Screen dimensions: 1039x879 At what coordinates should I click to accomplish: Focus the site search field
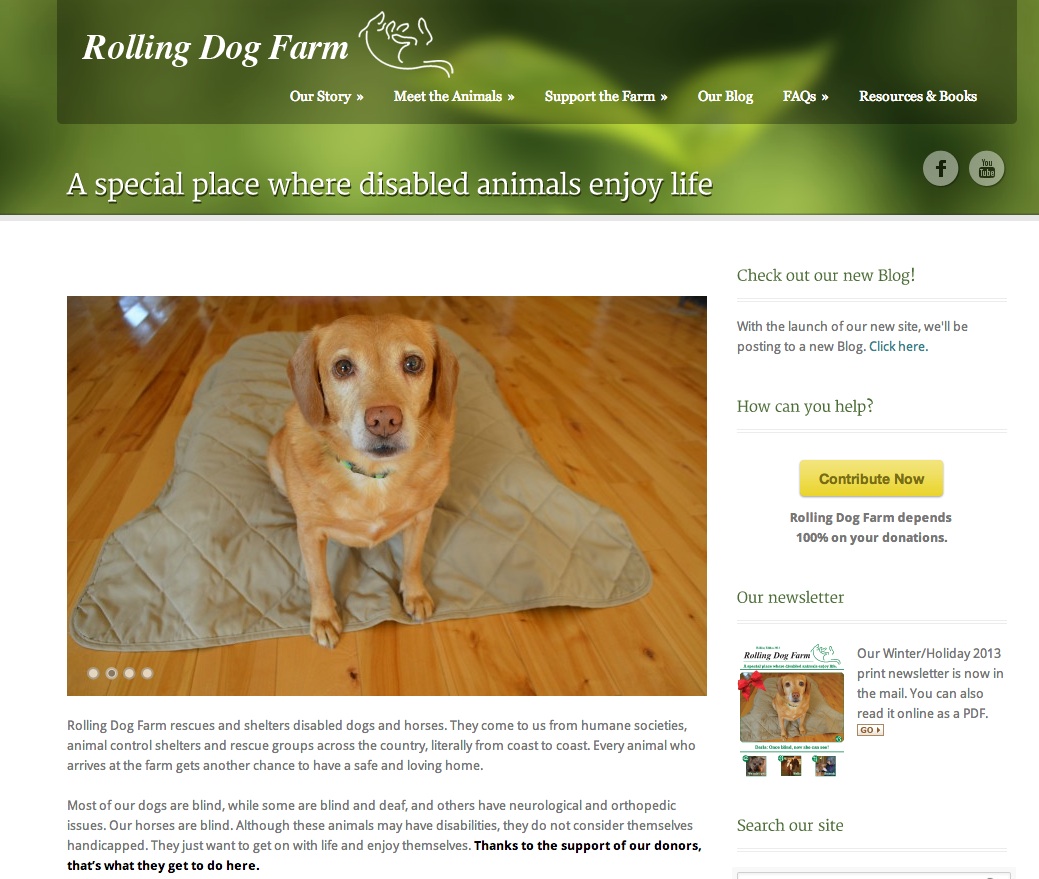(860, 874)
